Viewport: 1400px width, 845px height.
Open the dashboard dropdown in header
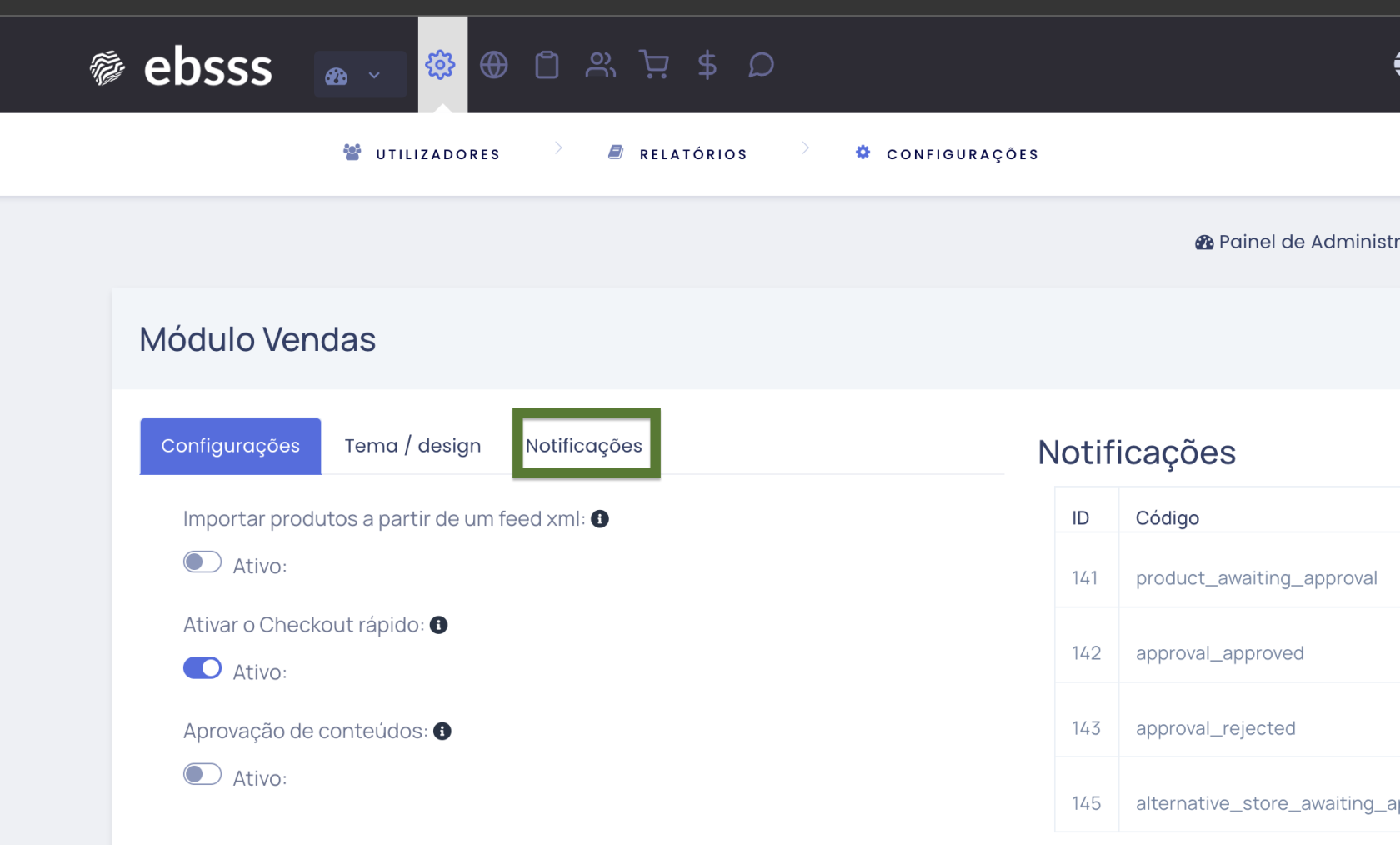tap(360, 75)
